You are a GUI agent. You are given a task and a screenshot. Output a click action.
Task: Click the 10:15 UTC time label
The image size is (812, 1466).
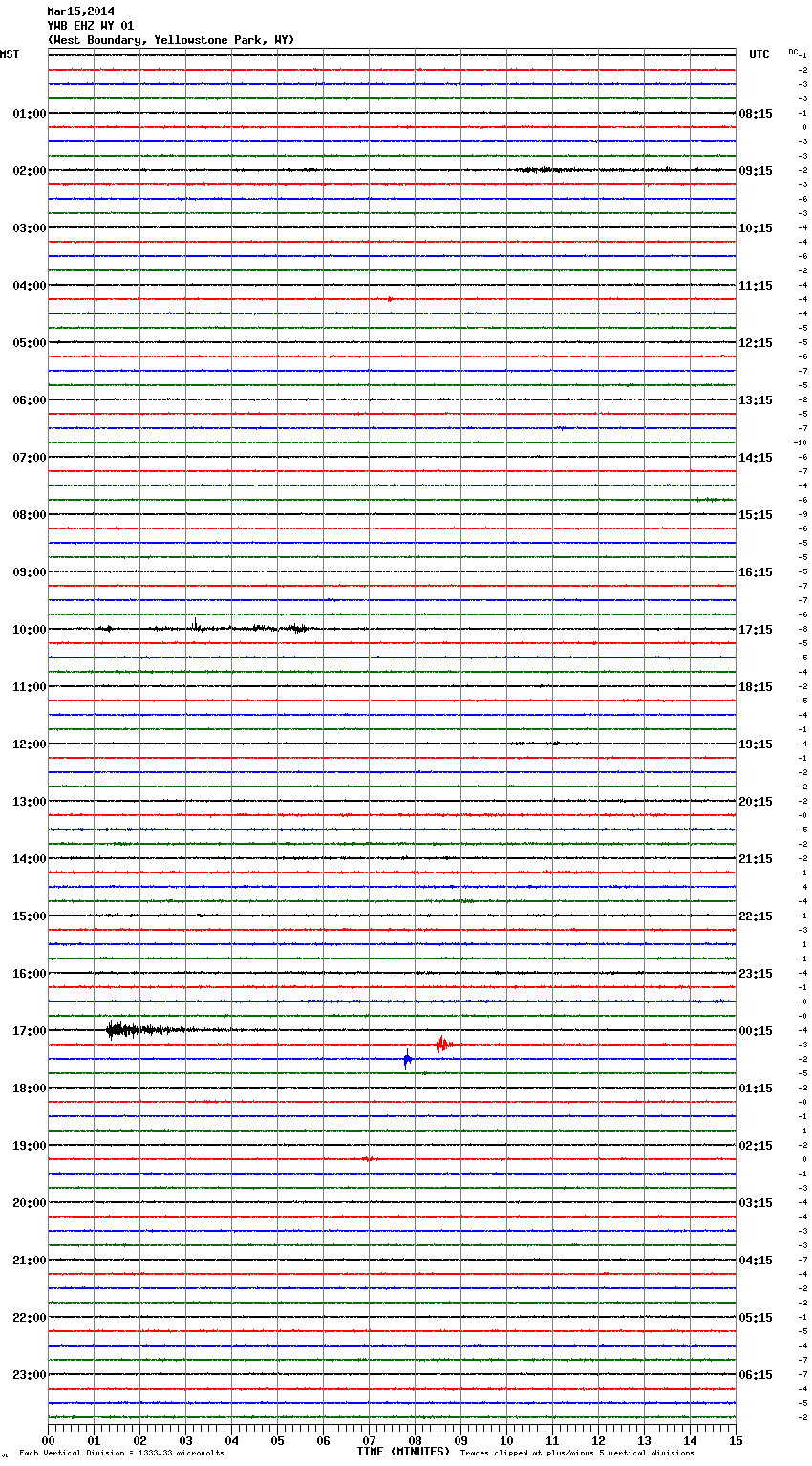tap(756, 228)
